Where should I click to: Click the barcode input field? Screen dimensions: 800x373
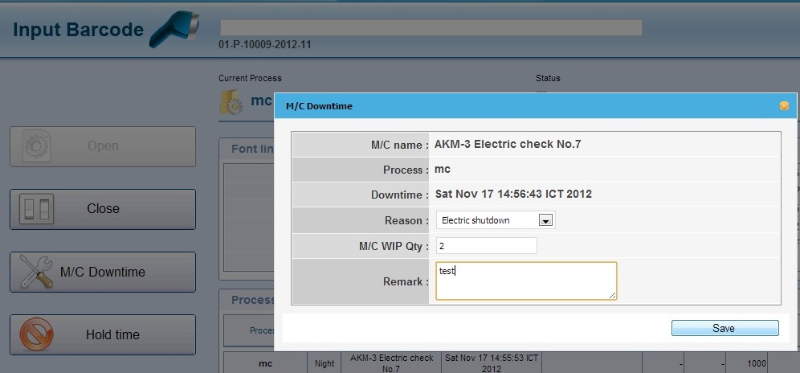click(x=431, y=28)
